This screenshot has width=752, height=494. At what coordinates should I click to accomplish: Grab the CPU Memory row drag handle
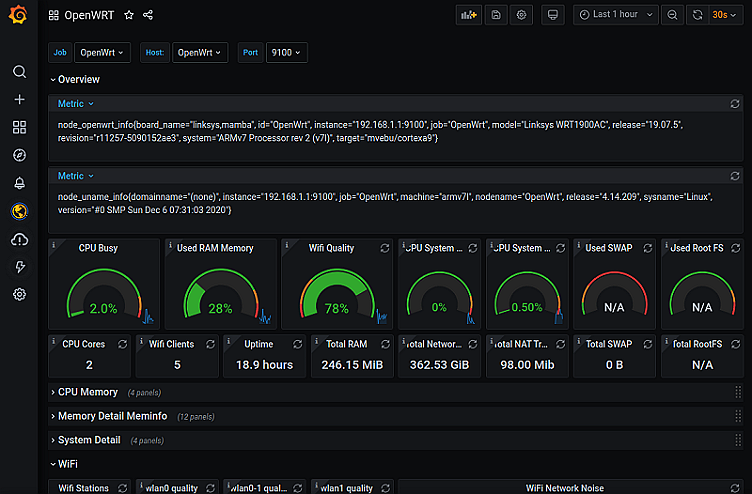pos(738,392)
